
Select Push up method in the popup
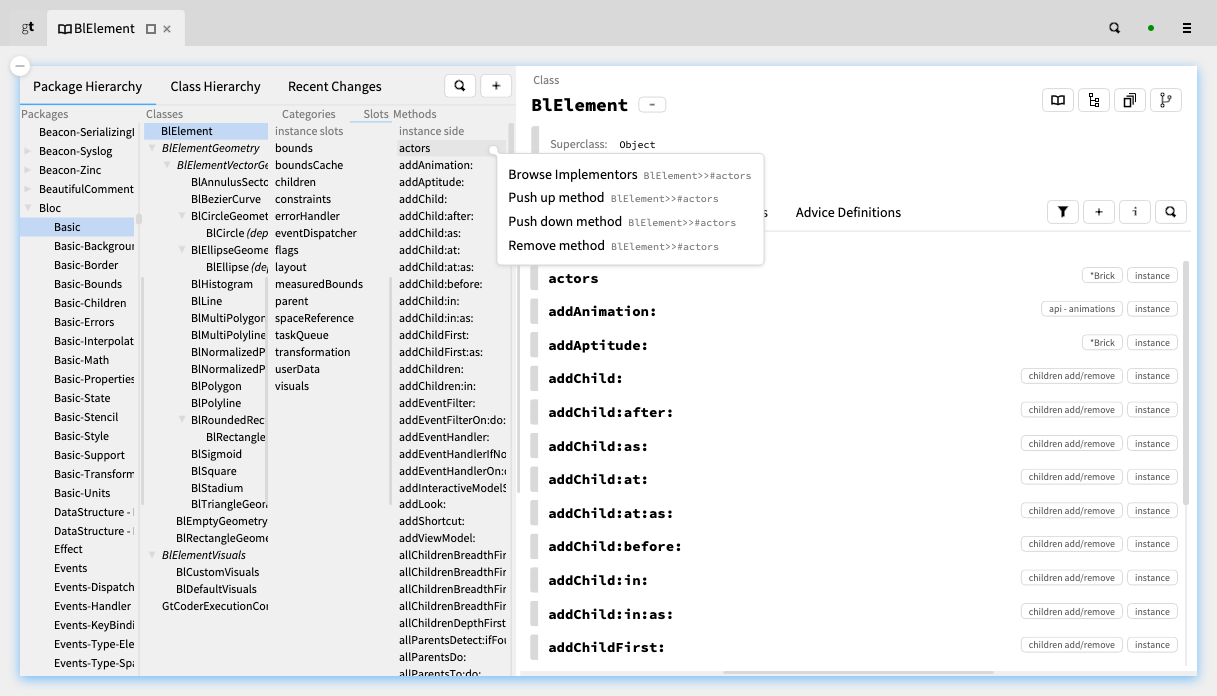coord(555,198)
